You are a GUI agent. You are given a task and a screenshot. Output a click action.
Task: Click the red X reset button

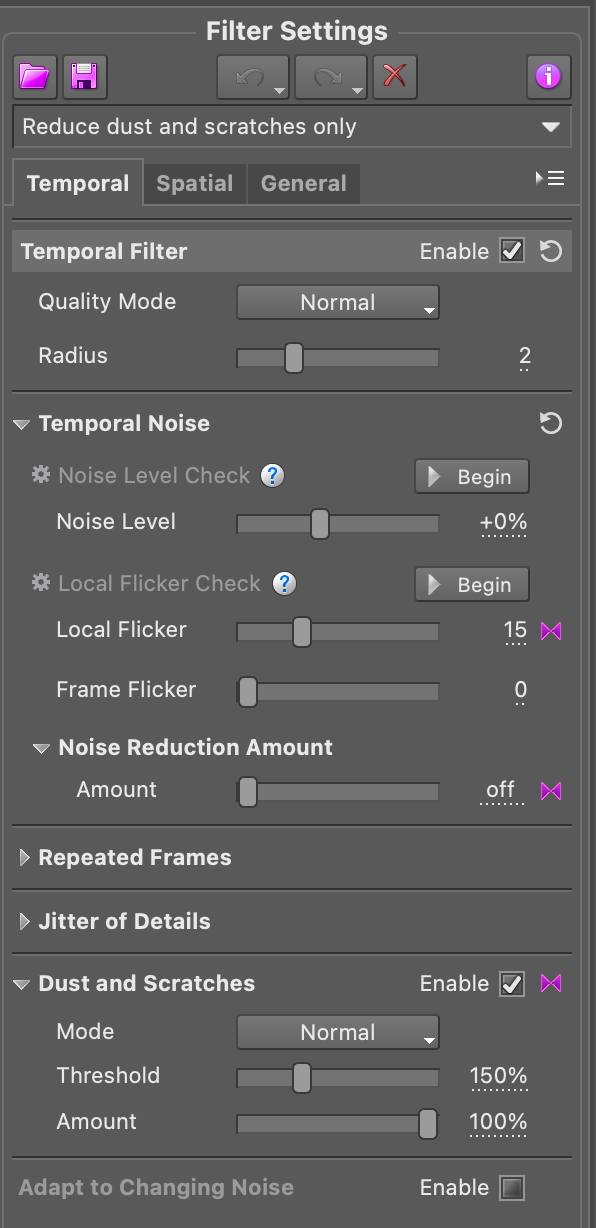tap(395, 77)
